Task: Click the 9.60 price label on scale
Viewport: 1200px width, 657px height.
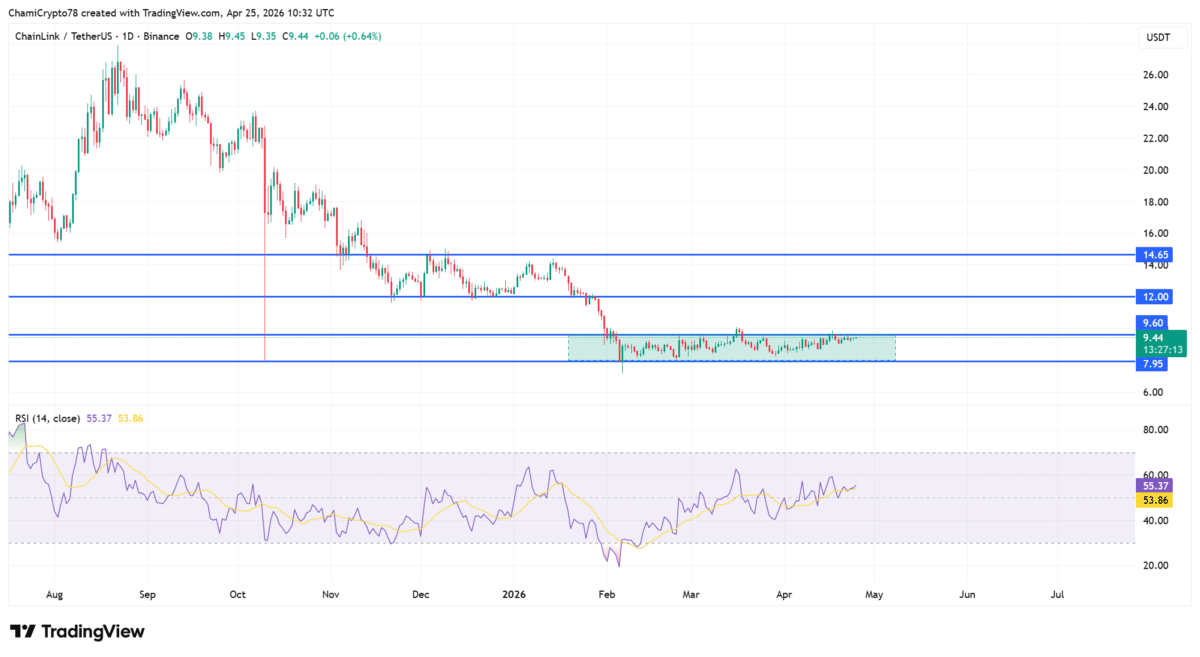Action: (x=1154, y=323)
